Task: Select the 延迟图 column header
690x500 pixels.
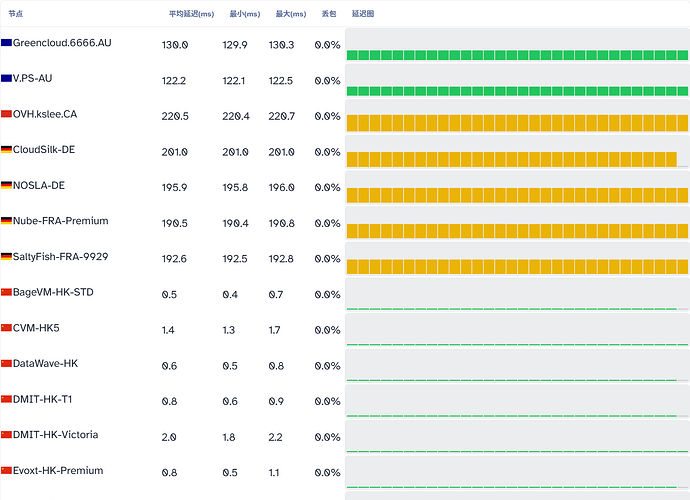Action: (x=363, y=14)
